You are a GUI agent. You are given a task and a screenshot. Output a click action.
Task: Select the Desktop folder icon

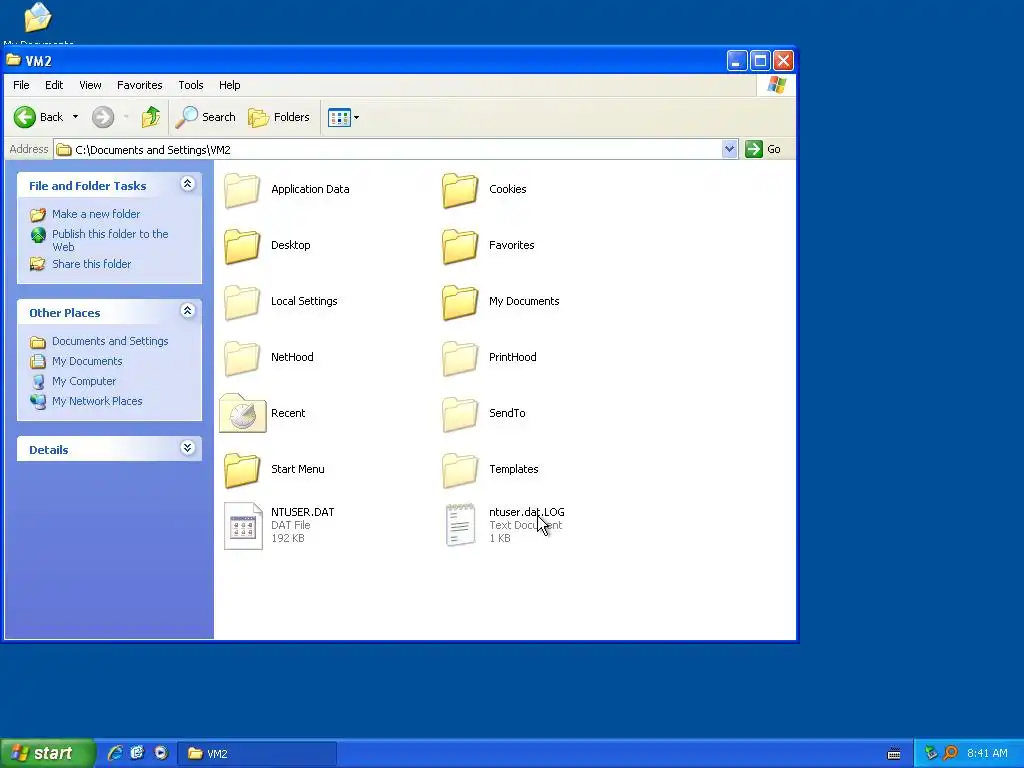pyautogui.click(x=242, y=246)
